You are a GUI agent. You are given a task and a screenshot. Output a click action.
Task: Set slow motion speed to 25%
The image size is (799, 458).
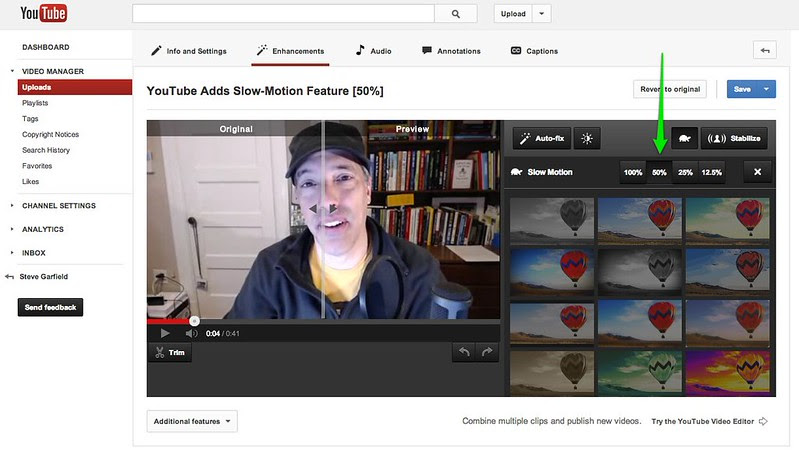(x=685, y=172)
